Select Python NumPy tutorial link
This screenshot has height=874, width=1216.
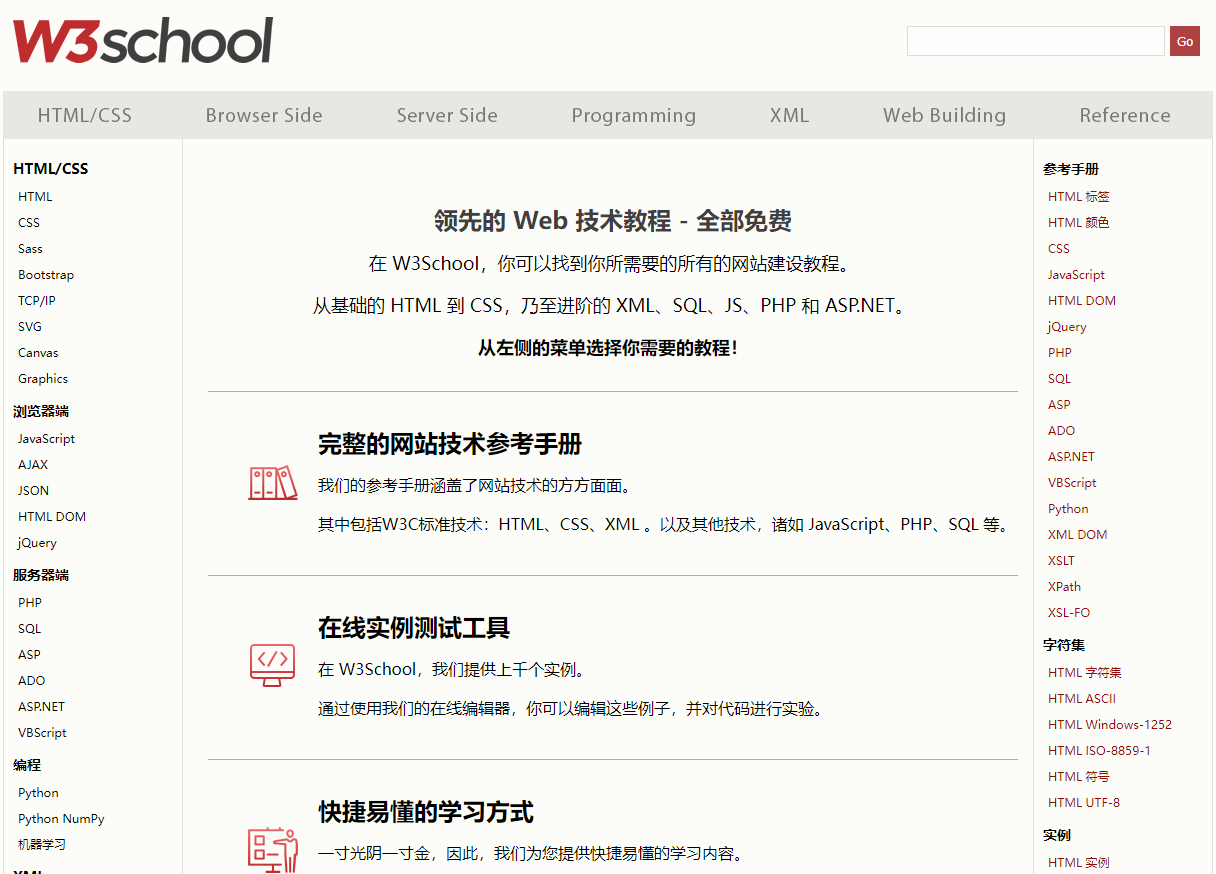pos(61,819)
